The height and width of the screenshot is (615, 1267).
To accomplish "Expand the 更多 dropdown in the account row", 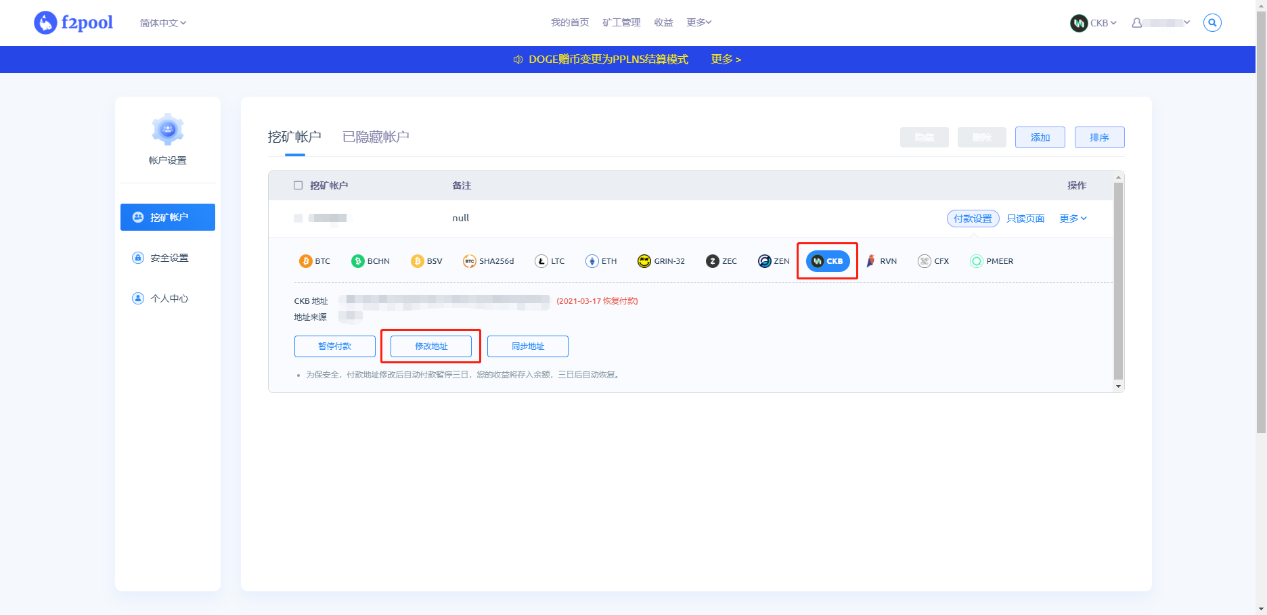I will 1071,217.
